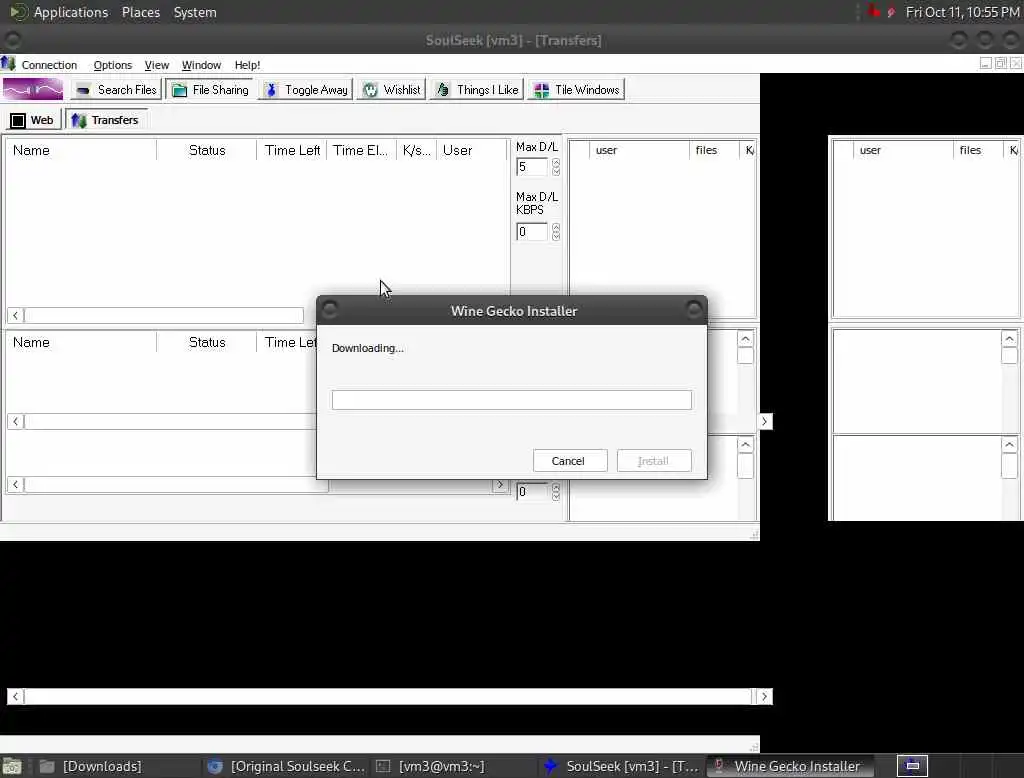This screenshot has height=778, width=1024.
Task: Click the Search Files toolbar button
Action: (116, 89)
